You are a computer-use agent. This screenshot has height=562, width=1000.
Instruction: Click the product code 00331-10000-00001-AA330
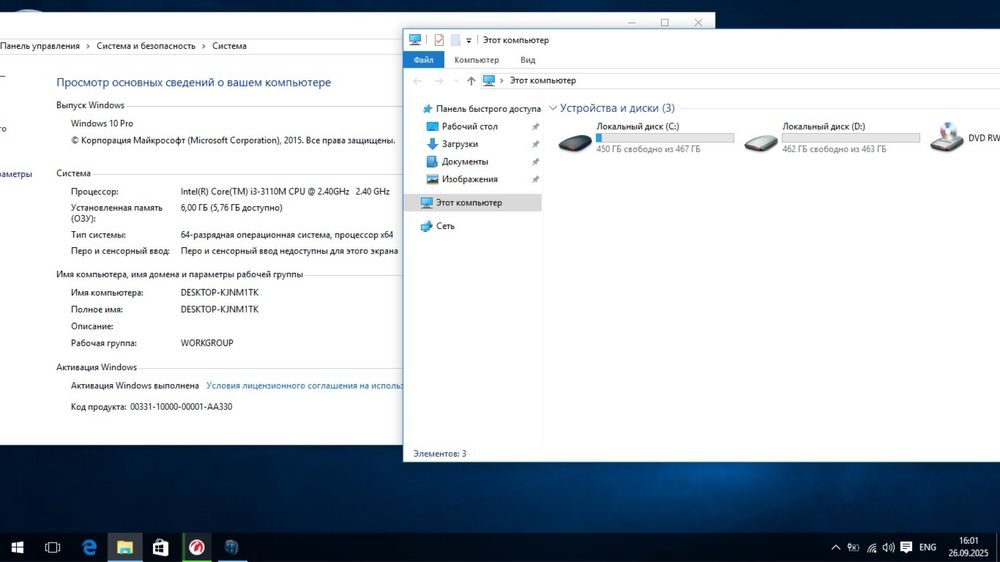click(181, 406)
